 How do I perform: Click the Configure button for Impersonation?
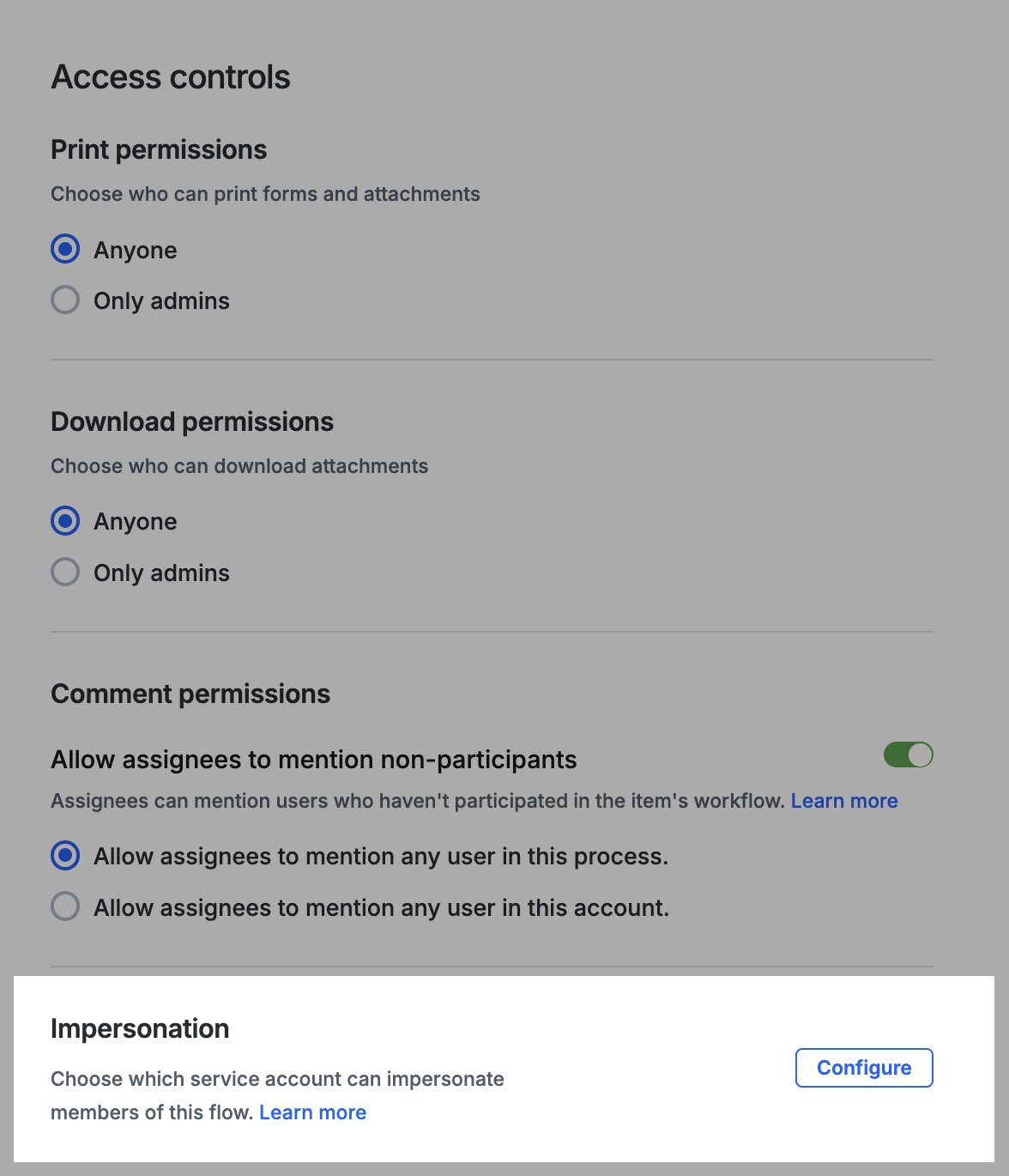pos(863,1068)
